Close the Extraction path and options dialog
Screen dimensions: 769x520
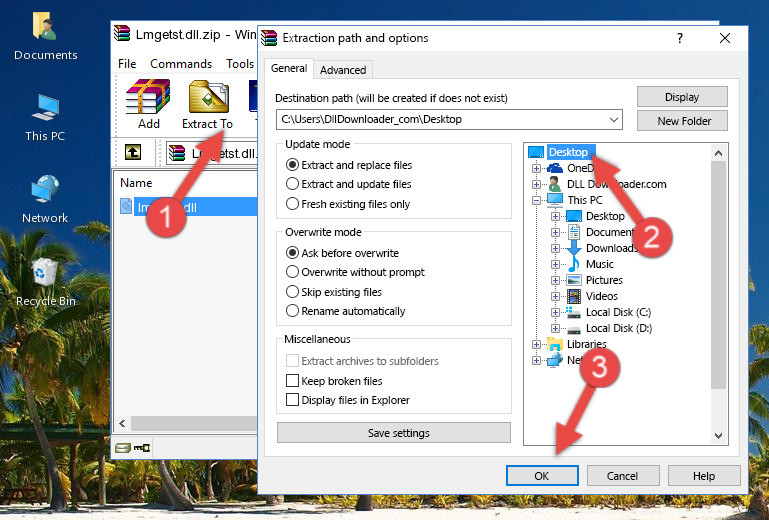click(725, 38)
